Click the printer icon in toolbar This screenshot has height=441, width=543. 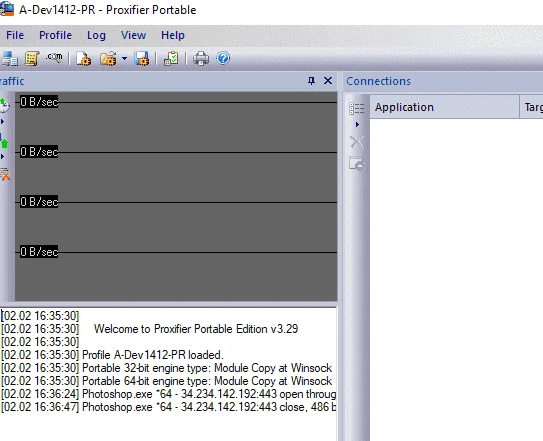(x=201, y=59)
